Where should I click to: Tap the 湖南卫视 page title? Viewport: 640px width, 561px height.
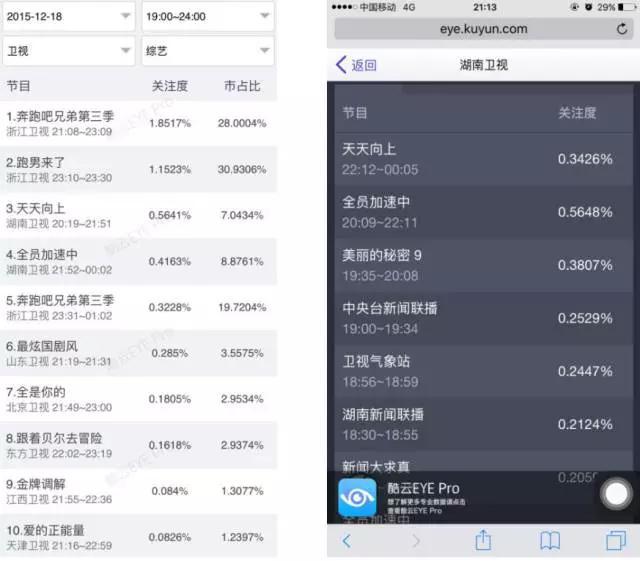[x=484, y=65]
